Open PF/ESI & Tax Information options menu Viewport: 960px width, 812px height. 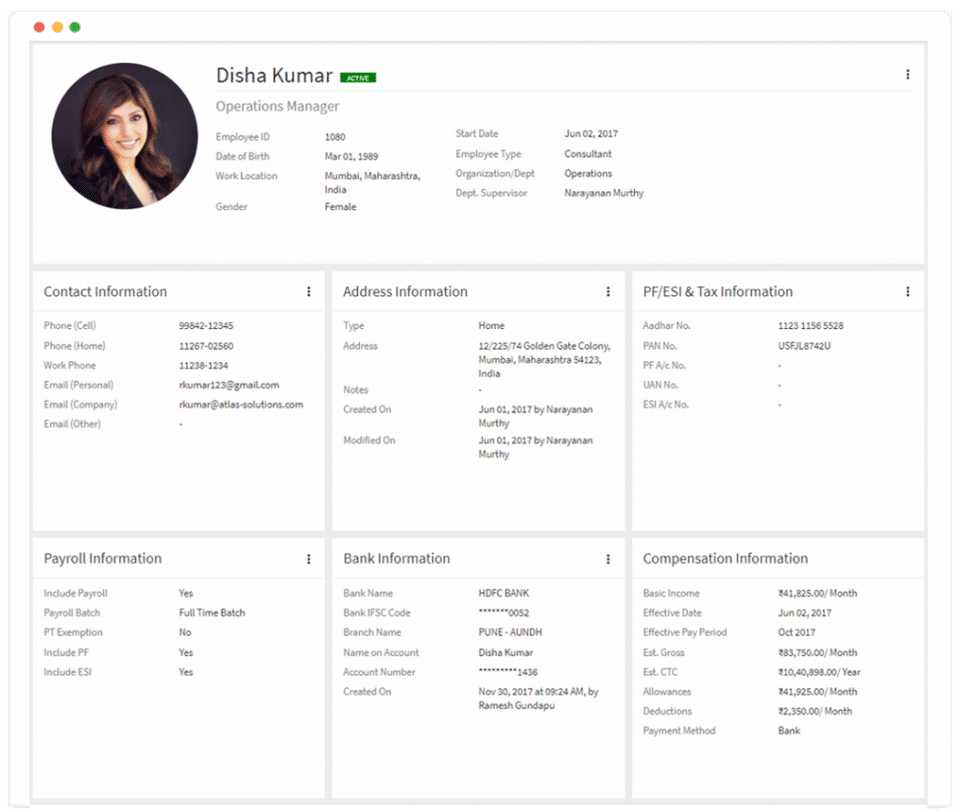907,292
